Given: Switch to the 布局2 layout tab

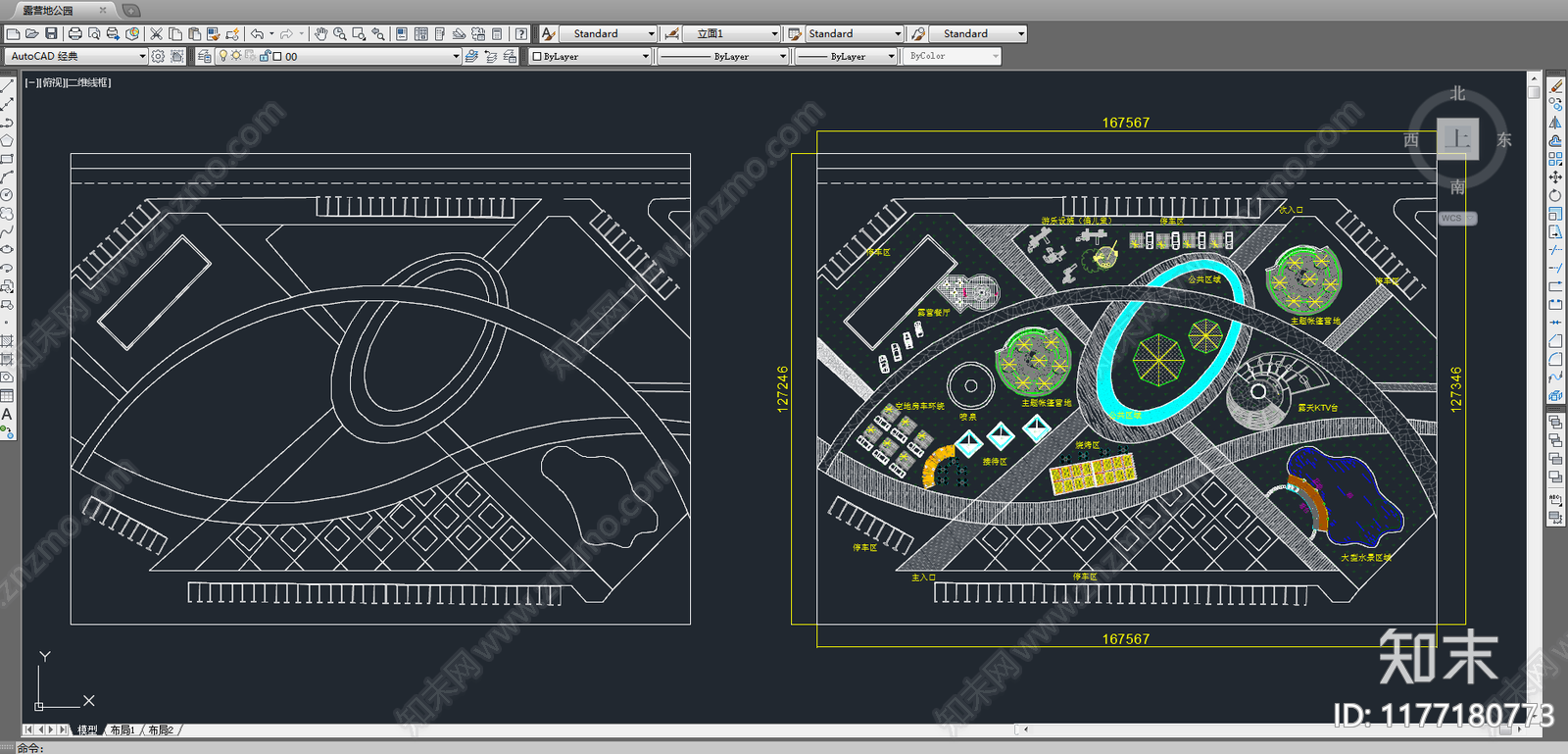Looking at the screenshot, I should click(x=161, y=729).
